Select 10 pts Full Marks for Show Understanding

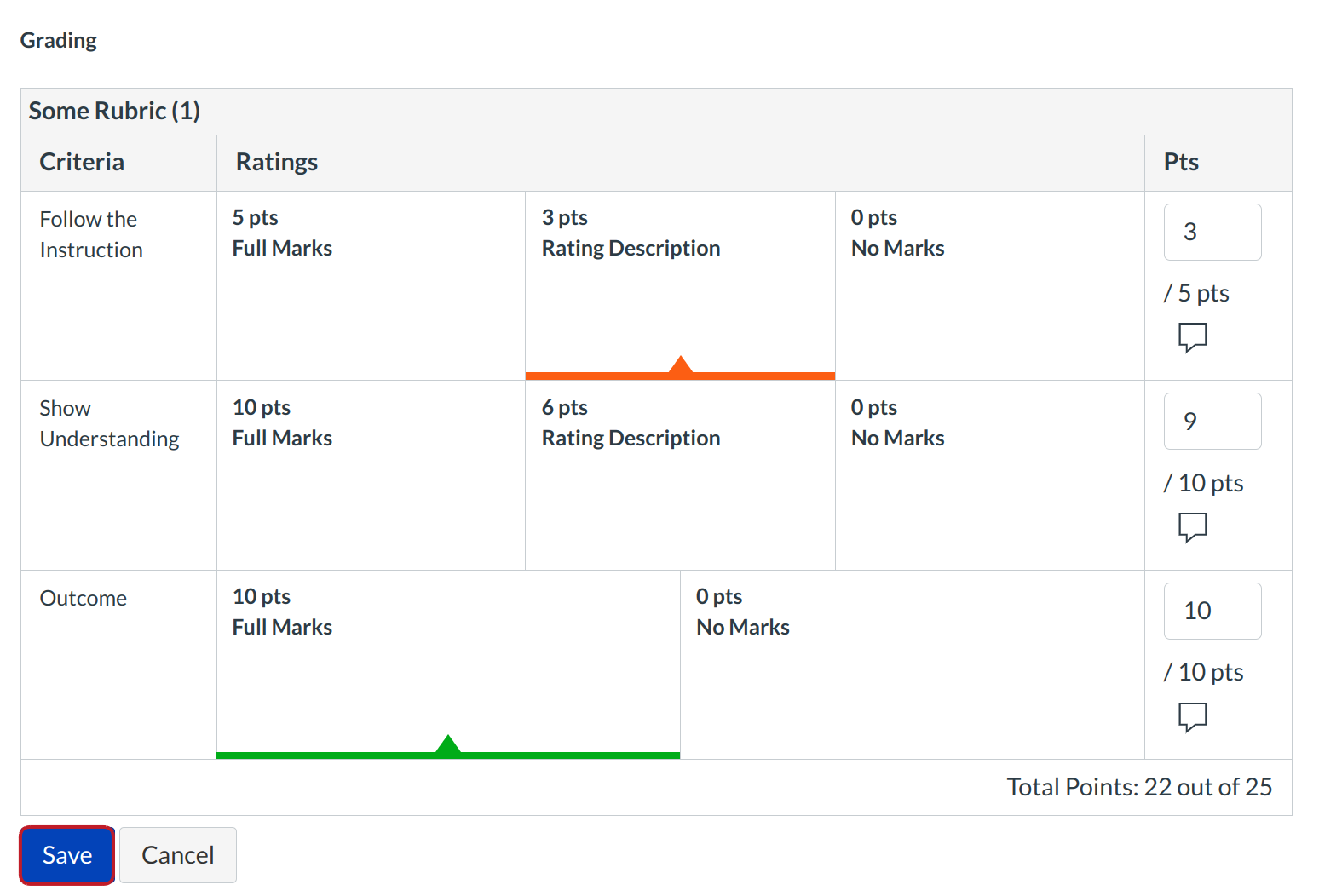[x=371, y=474]
